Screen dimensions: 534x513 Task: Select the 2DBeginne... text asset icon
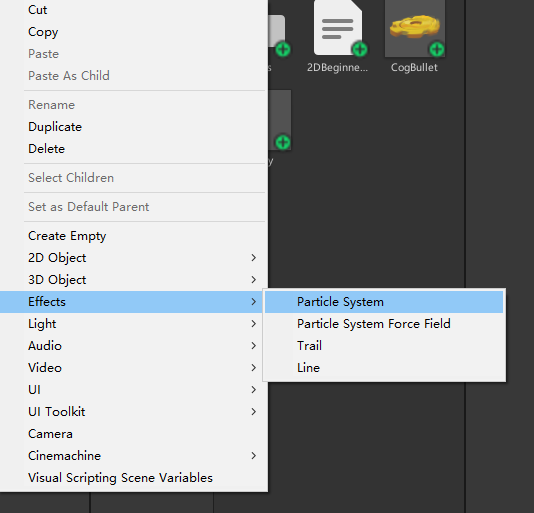[338, 28]
